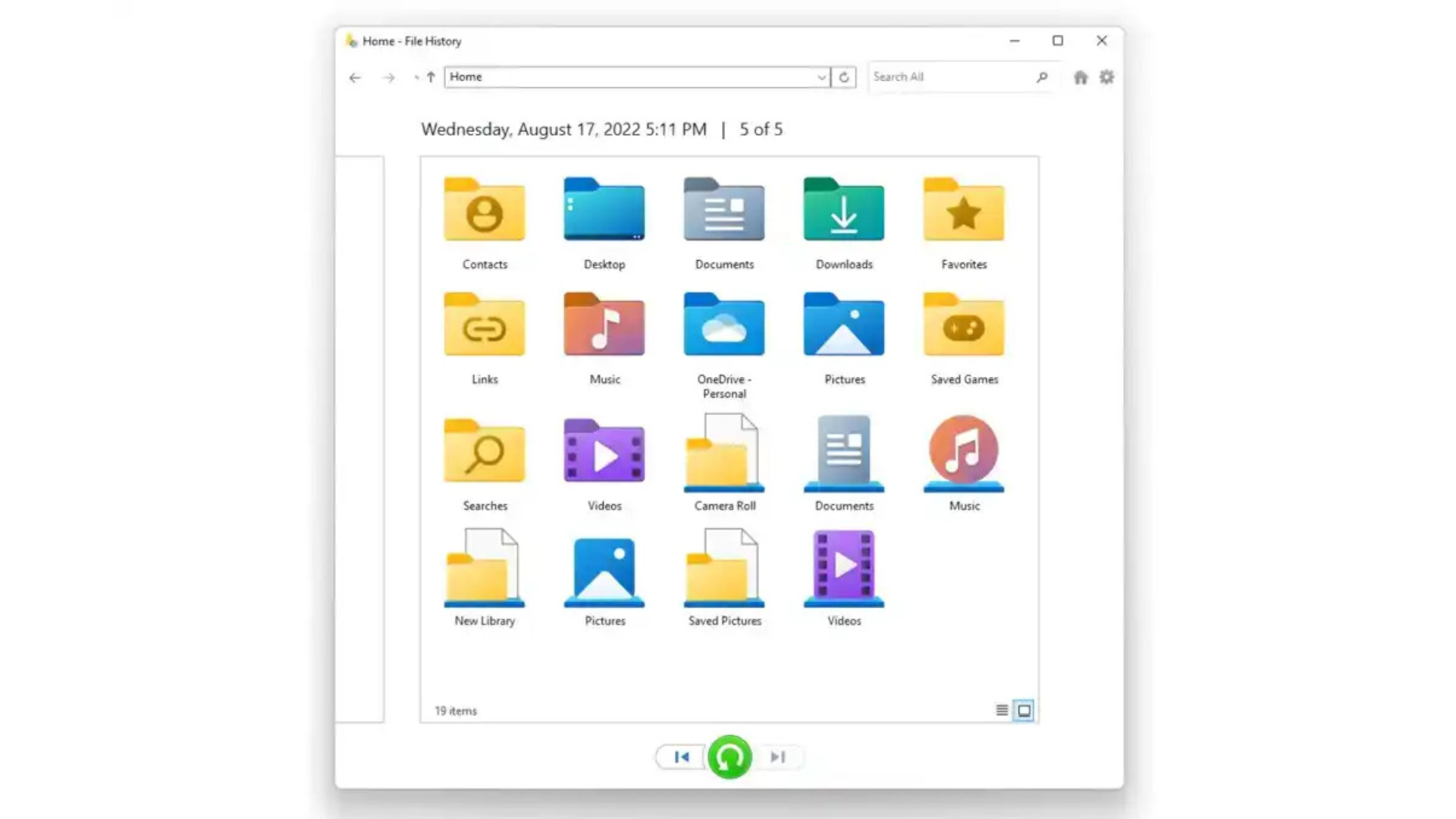The height and width of the screenshot is (819, 1456).
Task: Expand the recent locations chevron
Action: [x=416, y=77]
